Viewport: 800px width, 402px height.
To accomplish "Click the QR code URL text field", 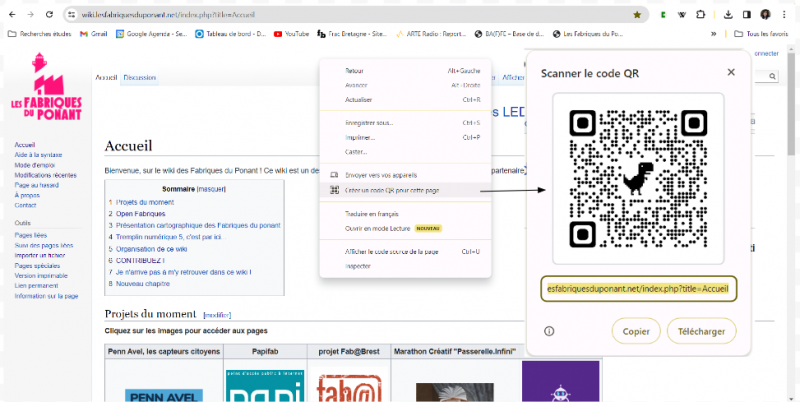I will 639,288.
